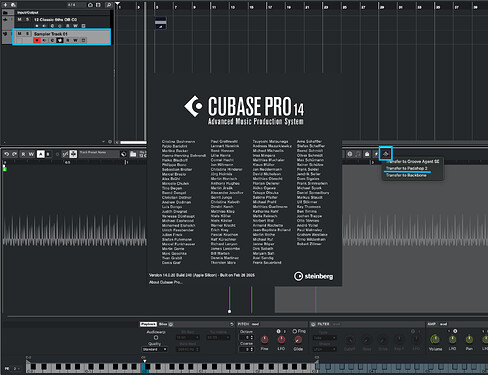Click About Cubase Pro link

[166, 282]
